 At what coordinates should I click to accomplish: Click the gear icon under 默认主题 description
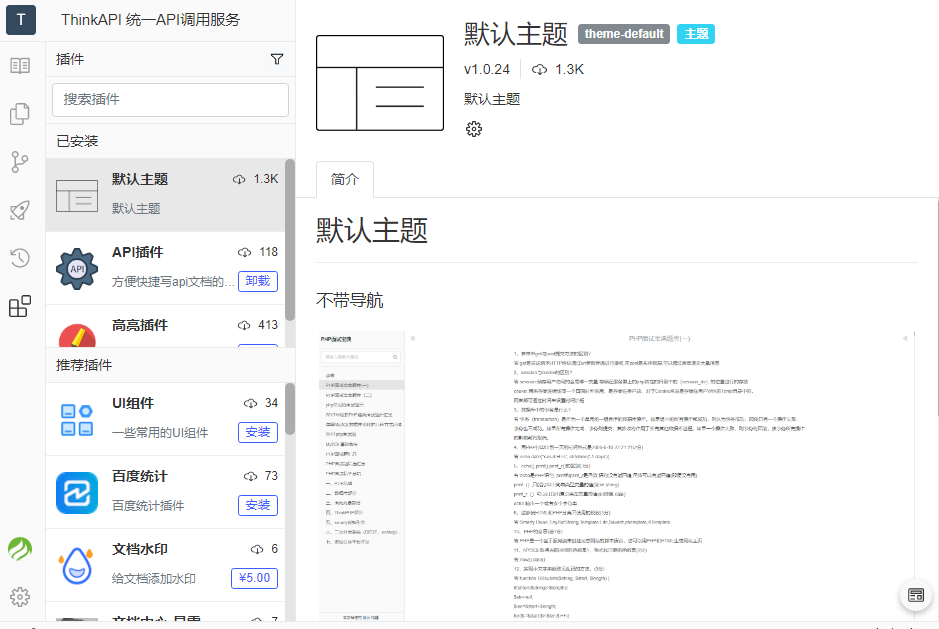pos(473,128)
